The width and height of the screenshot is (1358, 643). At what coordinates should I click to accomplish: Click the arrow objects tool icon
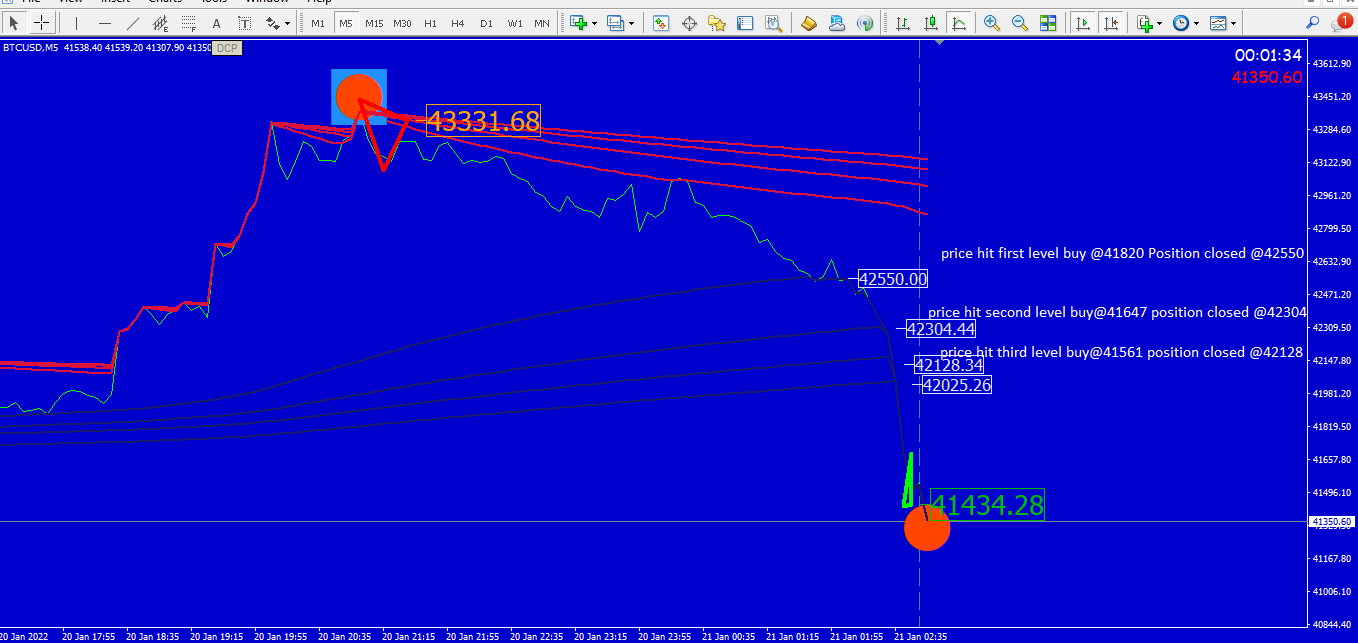272,22
